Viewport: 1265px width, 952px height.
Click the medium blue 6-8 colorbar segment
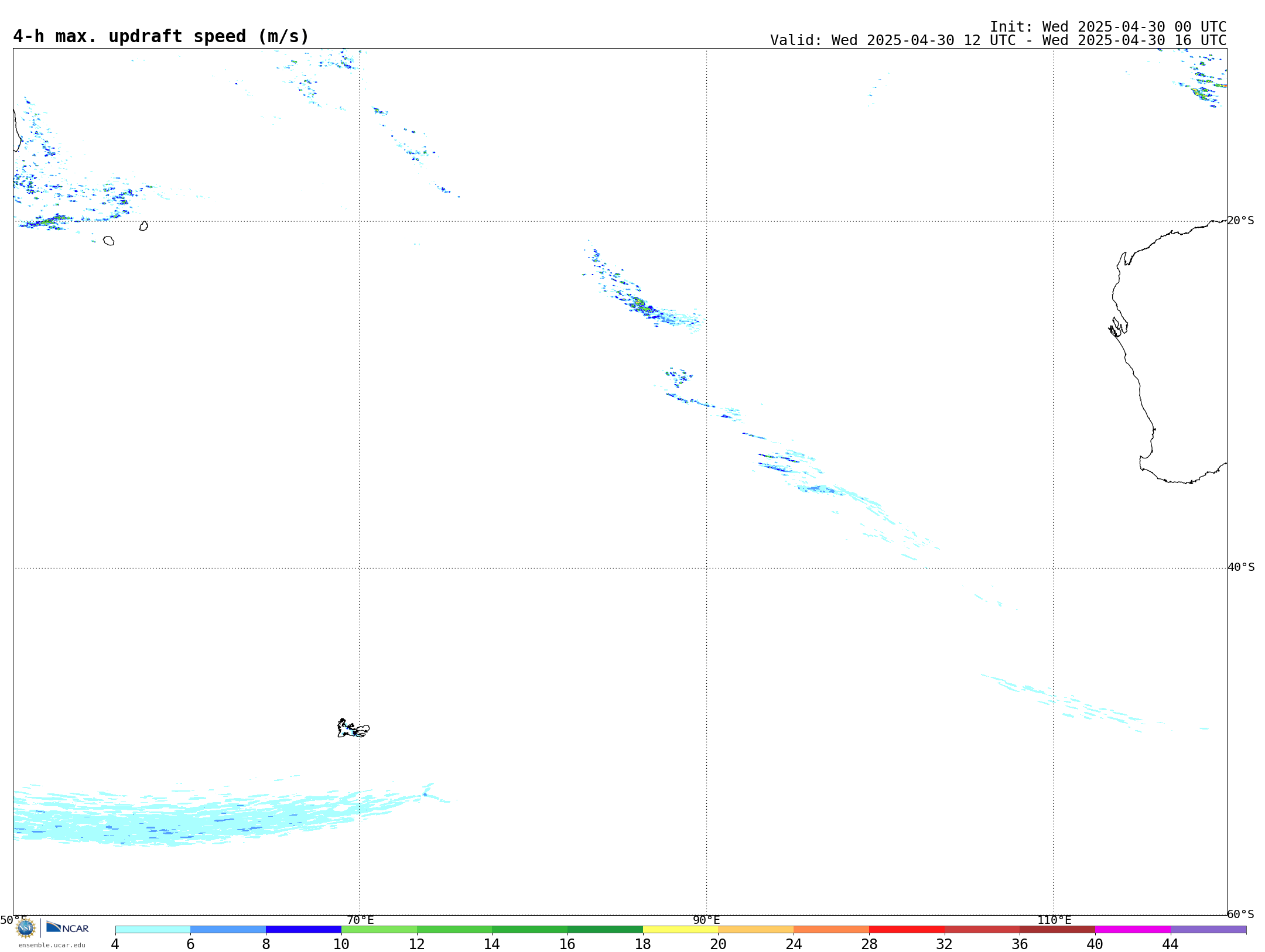point(228,930)
